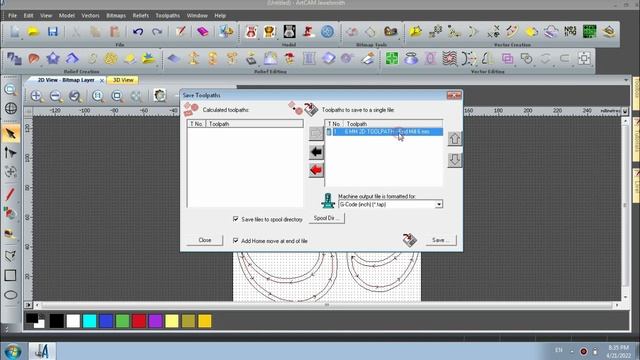The image size is (640, 360).
Task: Click the blue circular icon in Model toolbar
Action: click(x=327, y=32)
